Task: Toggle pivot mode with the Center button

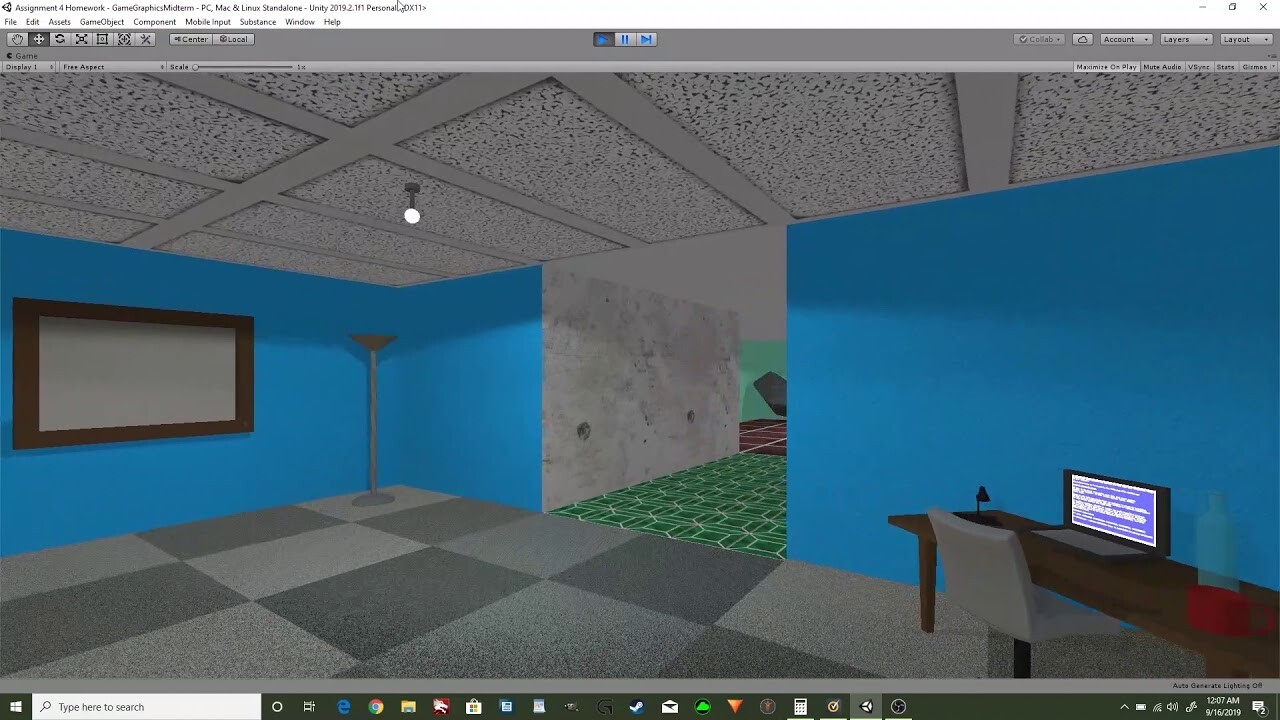Action: point(190,39)
